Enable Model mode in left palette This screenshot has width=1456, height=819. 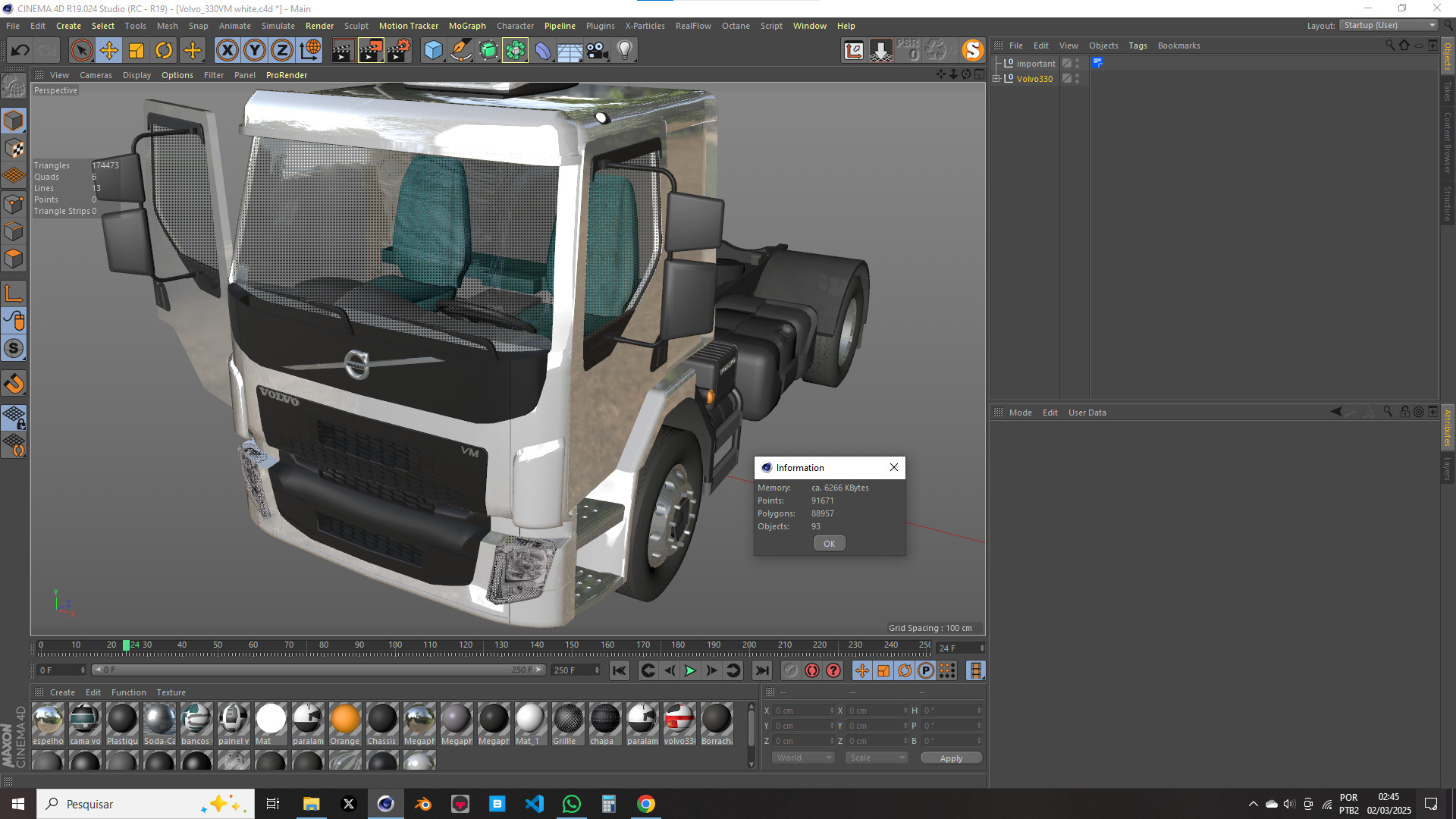pyautogui.click(x=14, y=121)
